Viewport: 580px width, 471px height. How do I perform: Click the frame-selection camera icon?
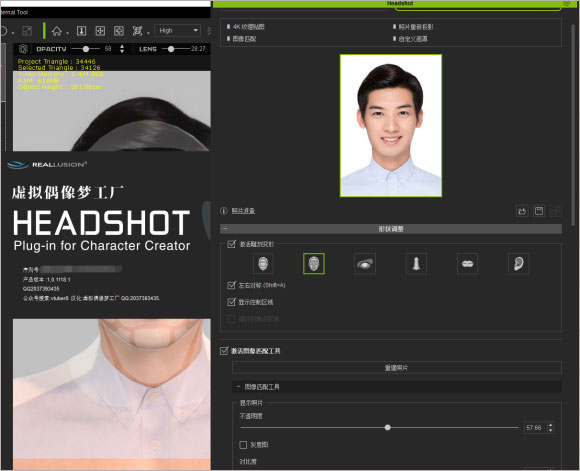(138, 31)
